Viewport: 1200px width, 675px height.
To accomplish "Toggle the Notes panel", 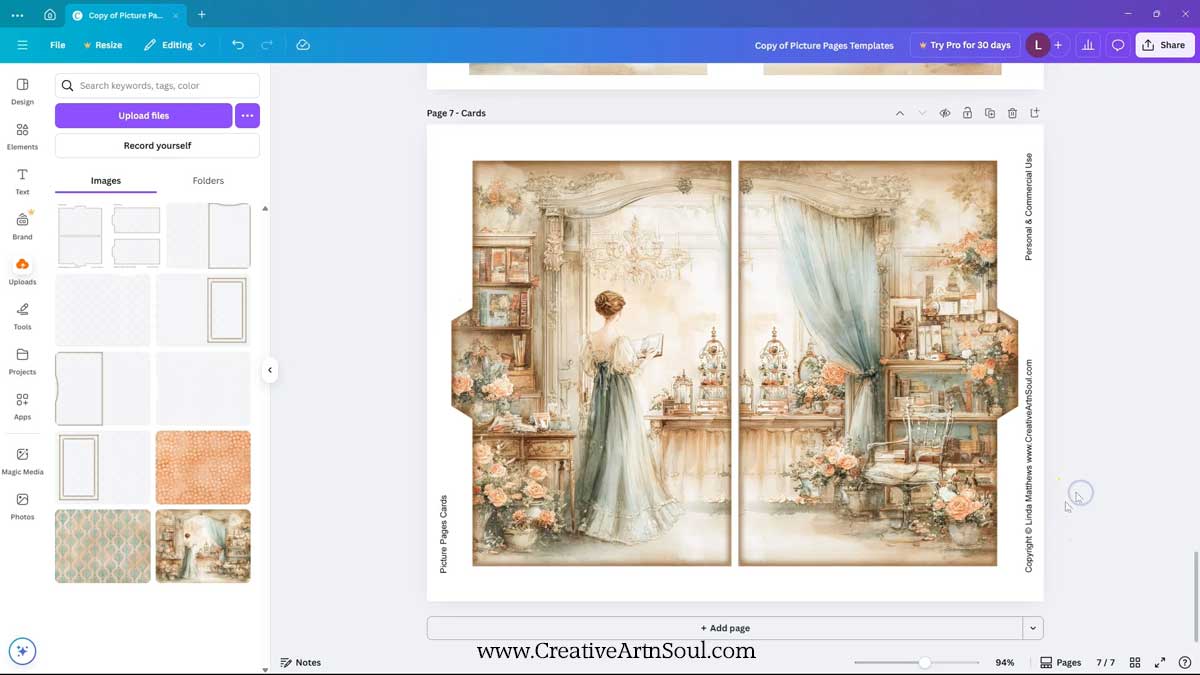I will (301, 662).
